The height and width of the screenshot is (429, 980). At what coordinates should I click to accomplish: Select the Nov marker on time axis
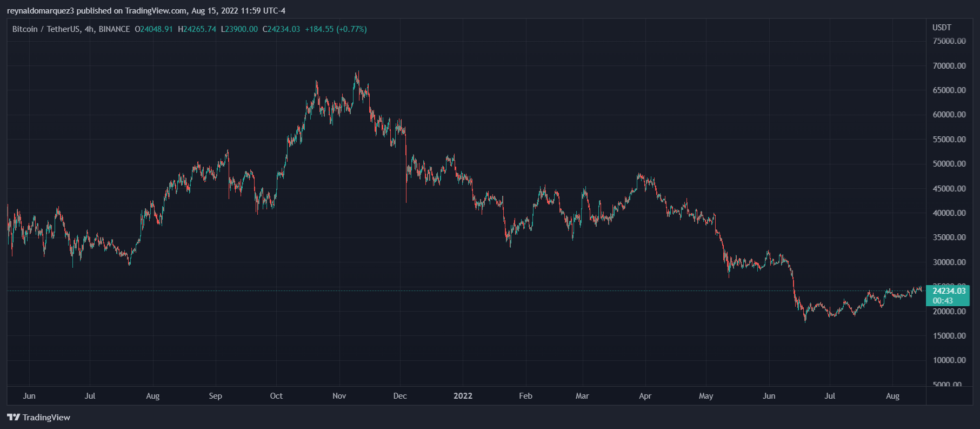[x=339, y=396]
